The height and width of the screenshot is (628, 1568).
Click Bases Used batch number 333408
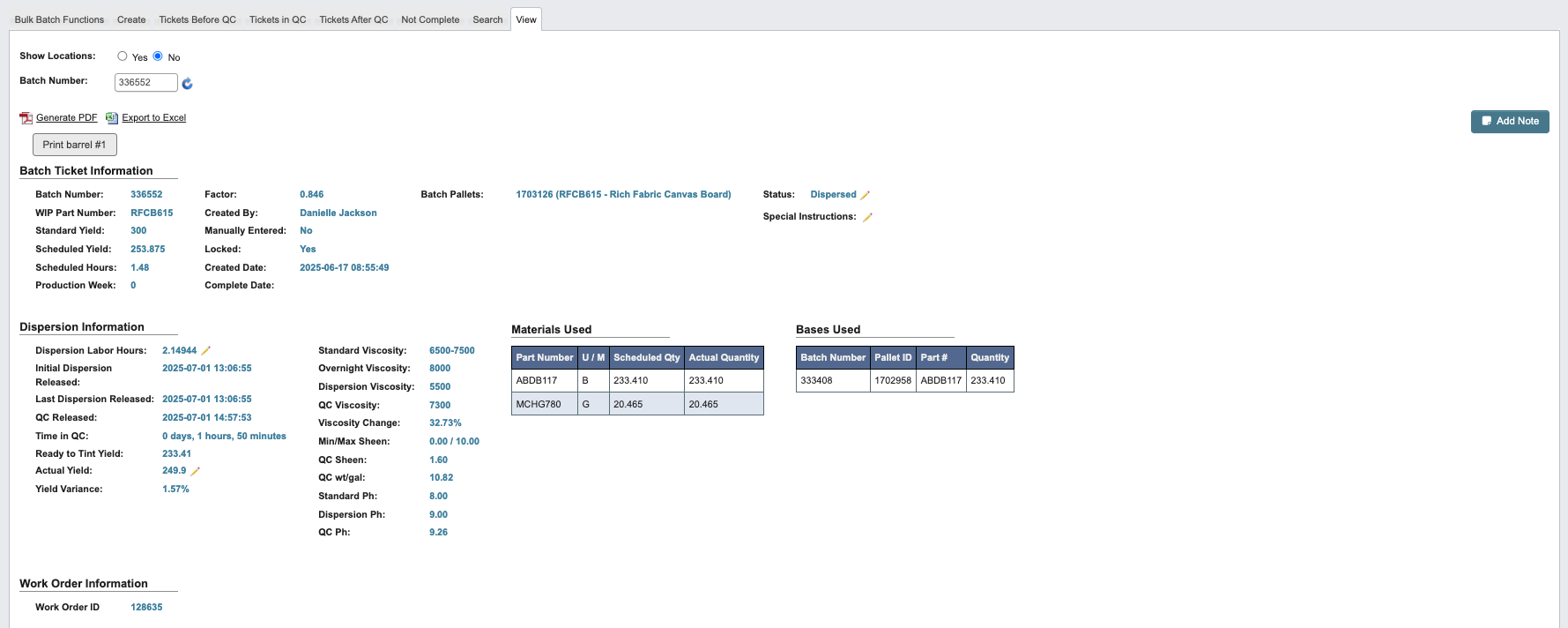833,381
